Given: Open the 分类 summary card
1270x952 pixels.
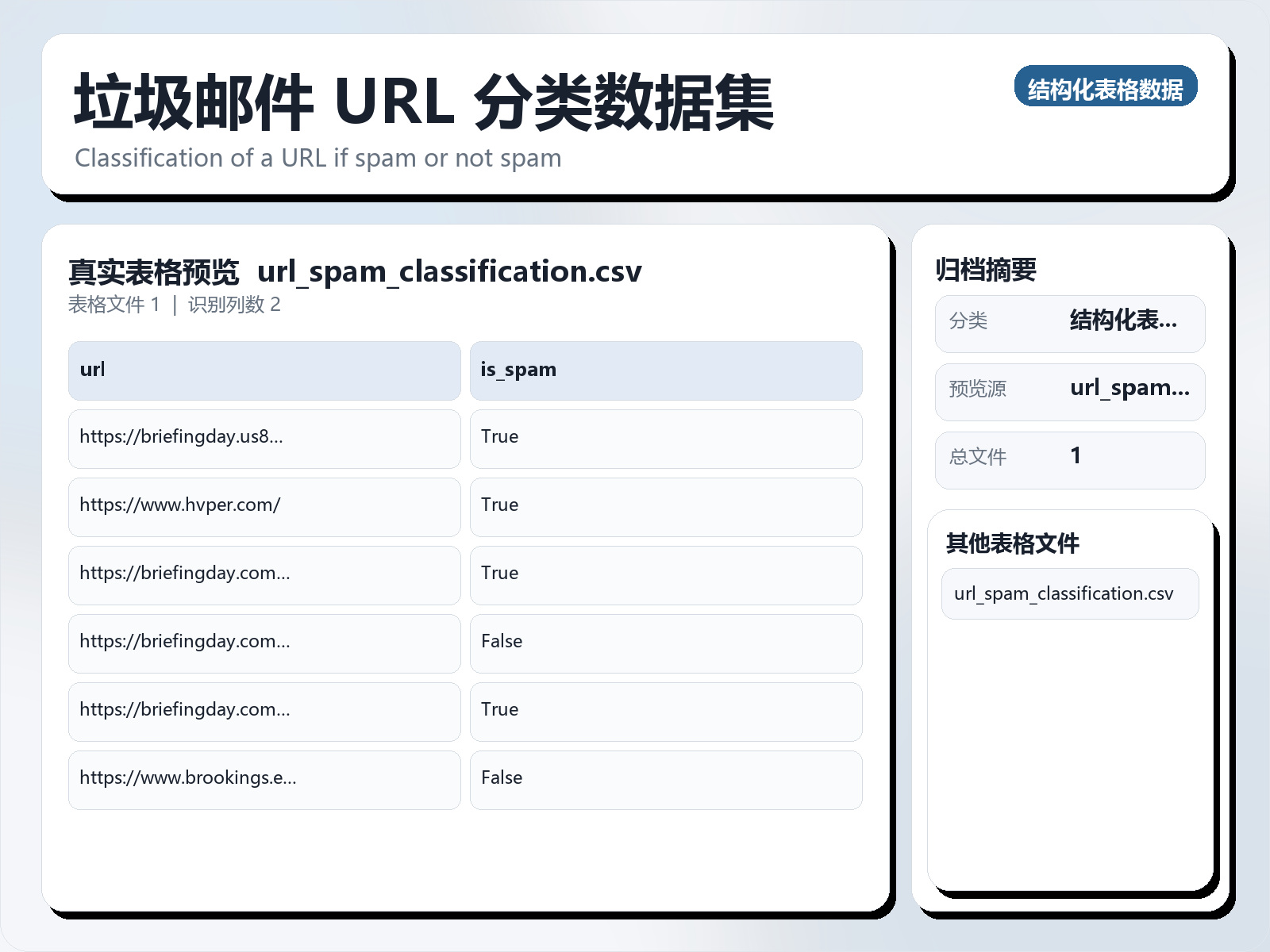Looking at the screenshot, I should [x=1069, y=323].
